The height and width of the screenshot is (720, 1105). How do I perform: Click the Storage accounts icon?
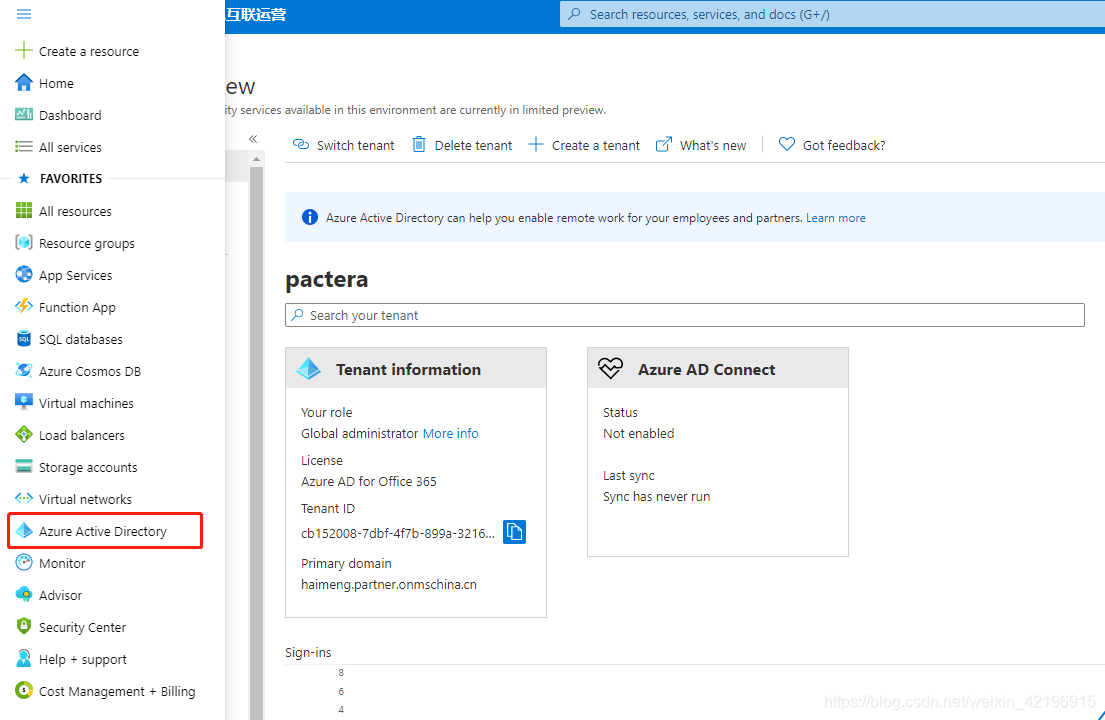(23, 466)
